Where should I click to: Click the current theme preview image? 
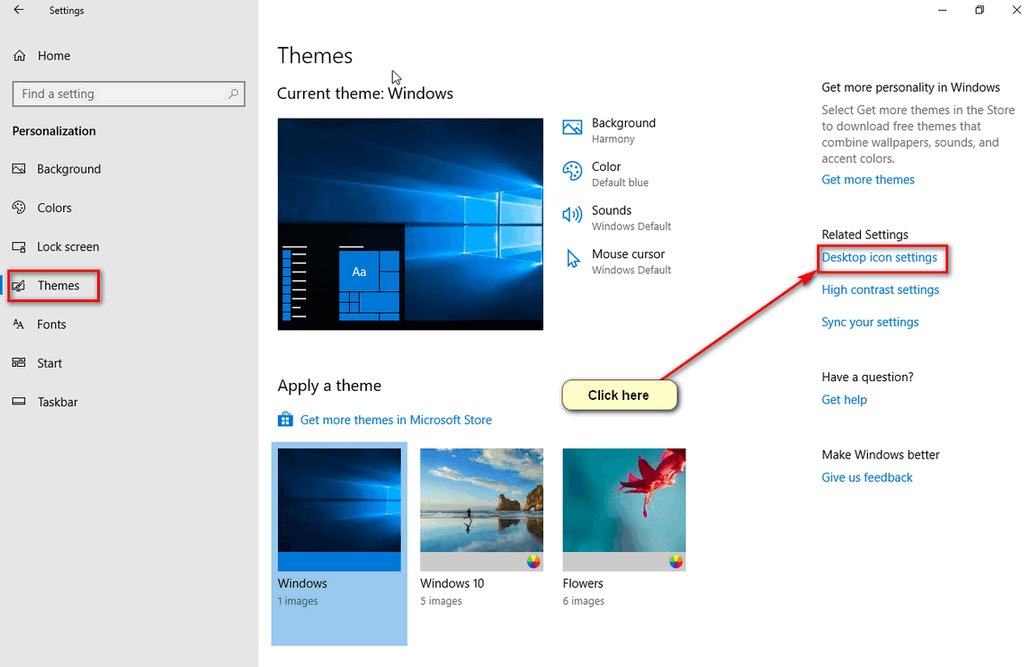[411, 224]
